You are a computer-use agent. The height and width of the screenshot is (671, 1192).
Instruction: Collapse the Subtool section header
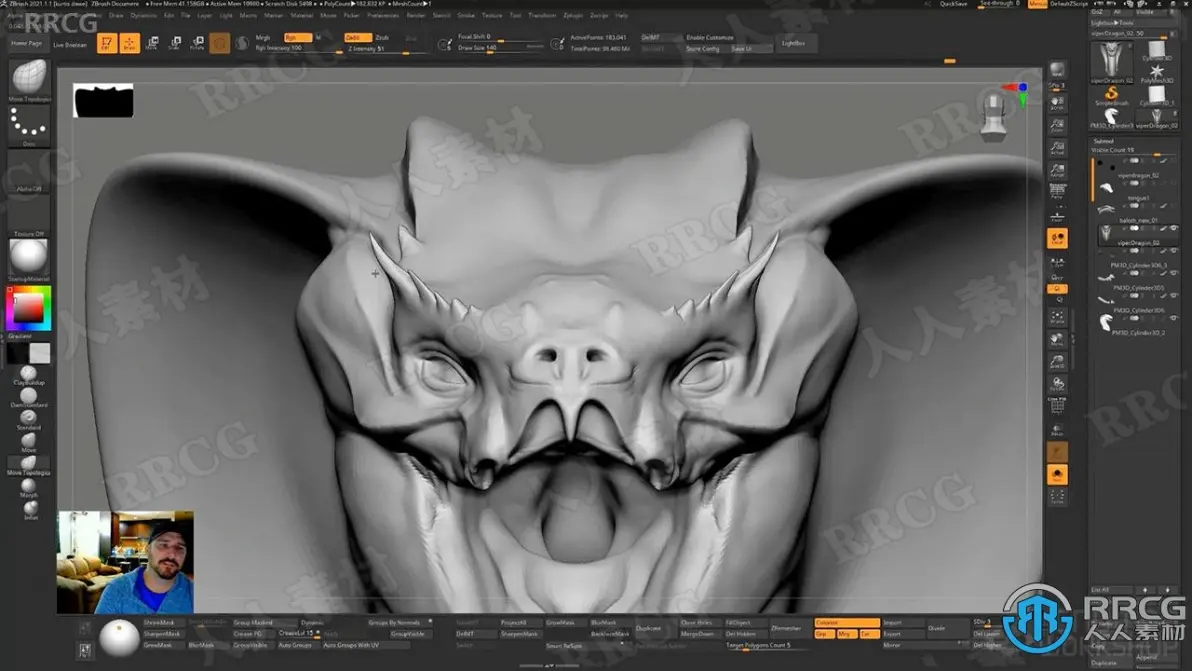1104,141
